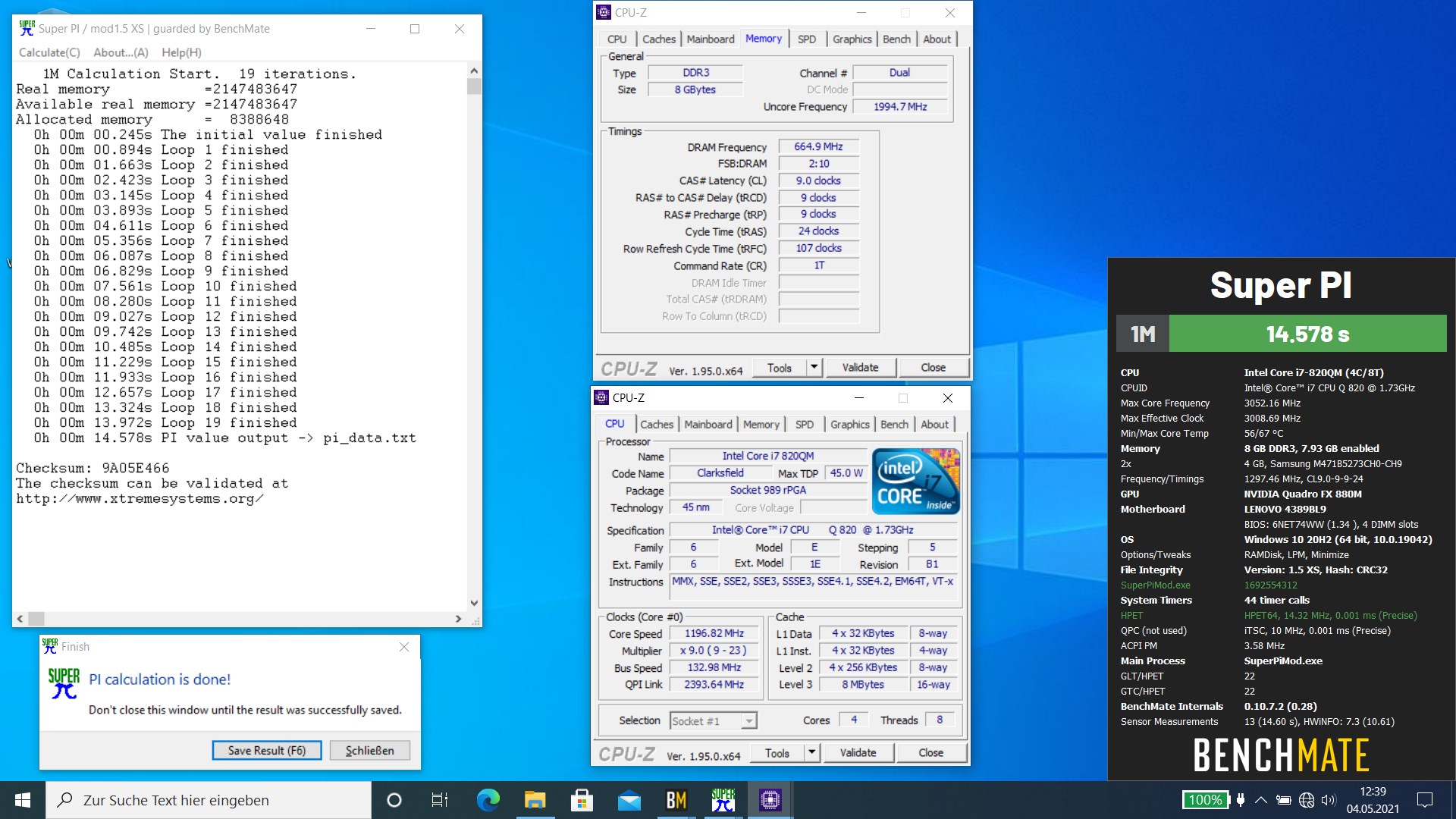1456x819 pixels.
Task: Open the About...(A) menu in Super PI
Action: tap(121, 52)
